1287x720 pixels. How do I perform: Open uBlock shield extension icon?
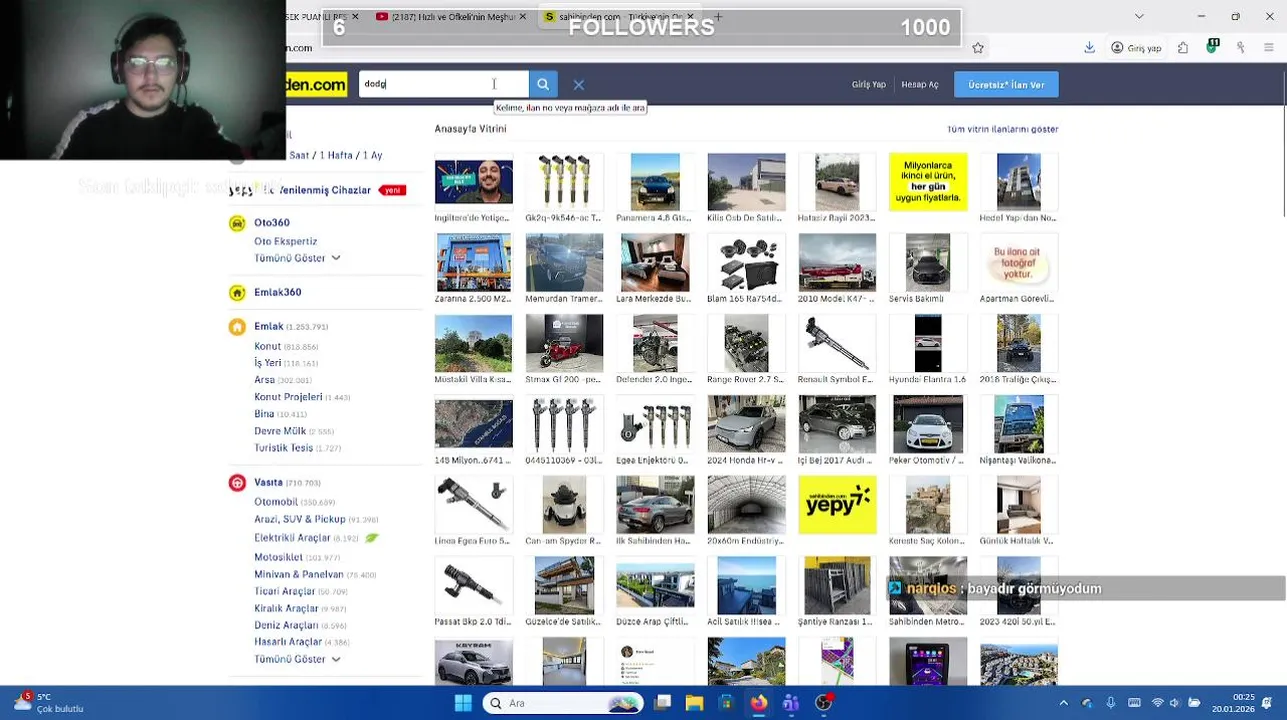1212,46
